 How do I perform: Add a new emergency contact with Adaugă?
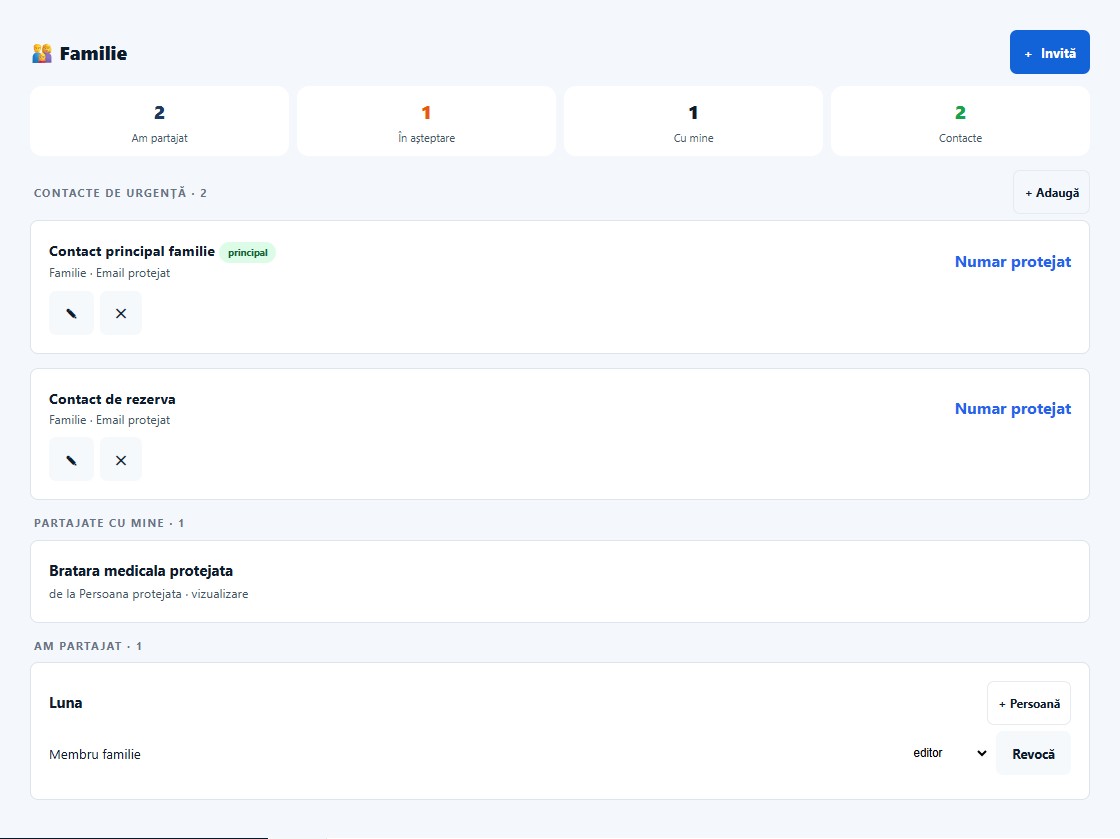click(x=1051, y=192)
